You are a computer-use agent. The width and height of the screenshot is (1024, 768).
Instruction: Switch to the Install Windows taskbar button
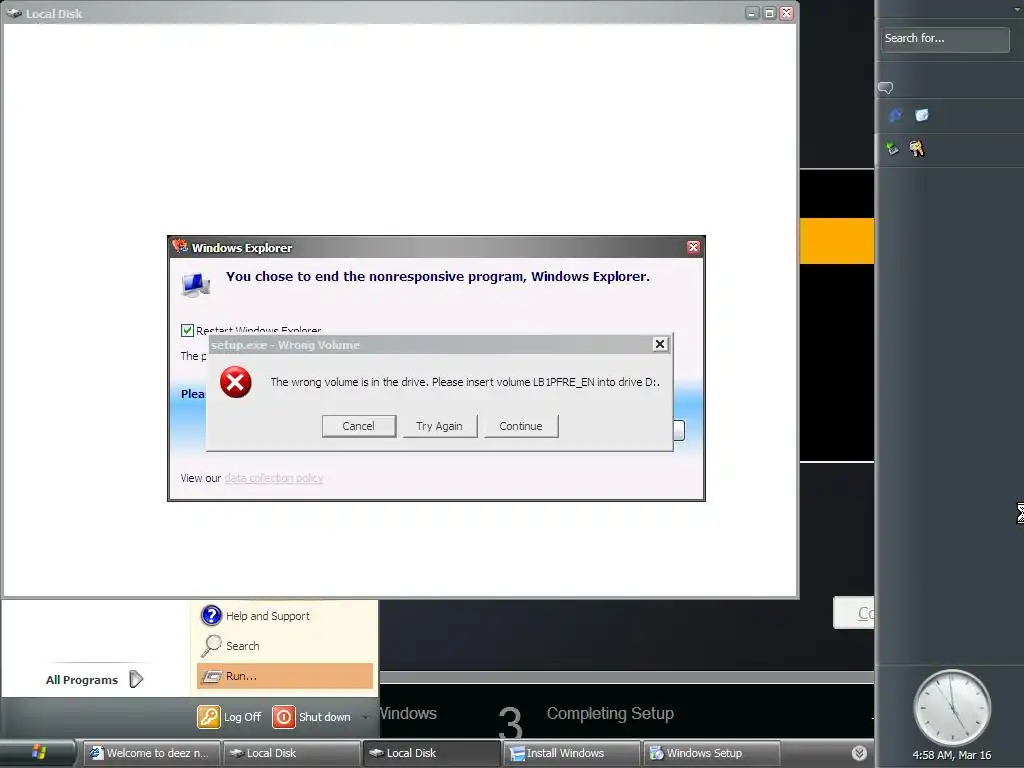pyautogui.click(x=571, y=753)
